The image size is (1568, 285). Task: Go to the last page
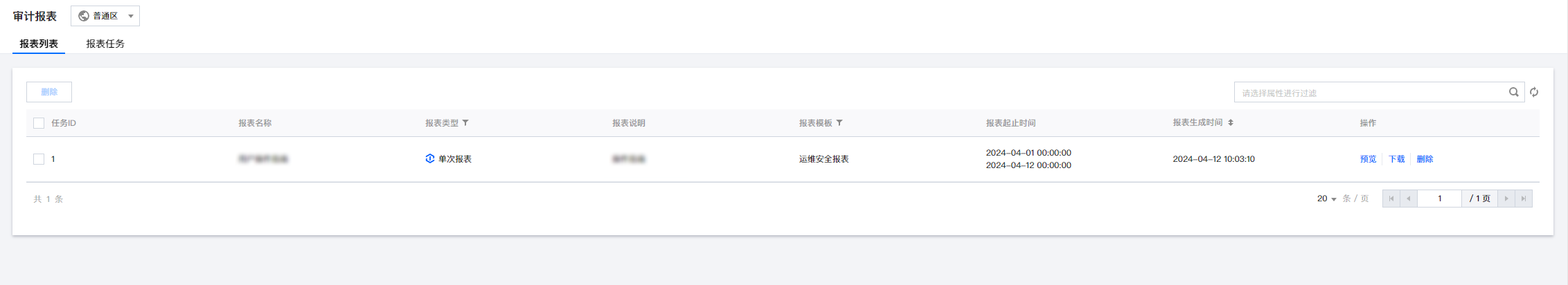tap(1523, 199)
